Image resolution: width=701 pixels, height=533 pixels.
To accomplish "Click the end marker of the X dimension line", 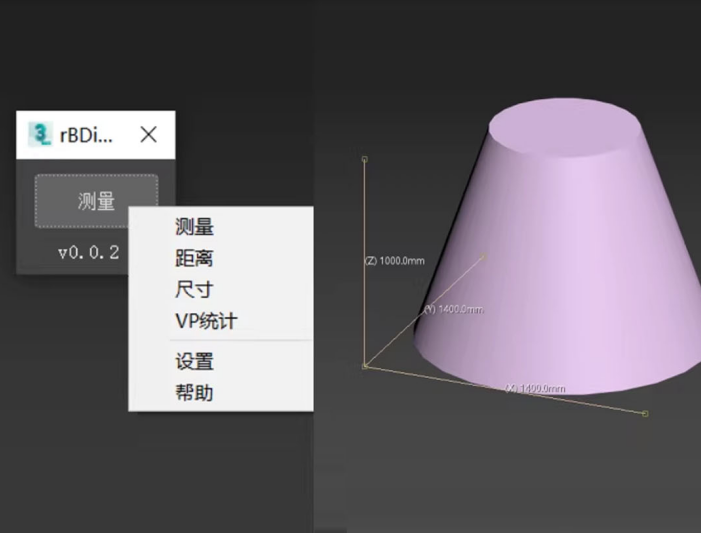I will pyautogui.click(x=645, y=414).
